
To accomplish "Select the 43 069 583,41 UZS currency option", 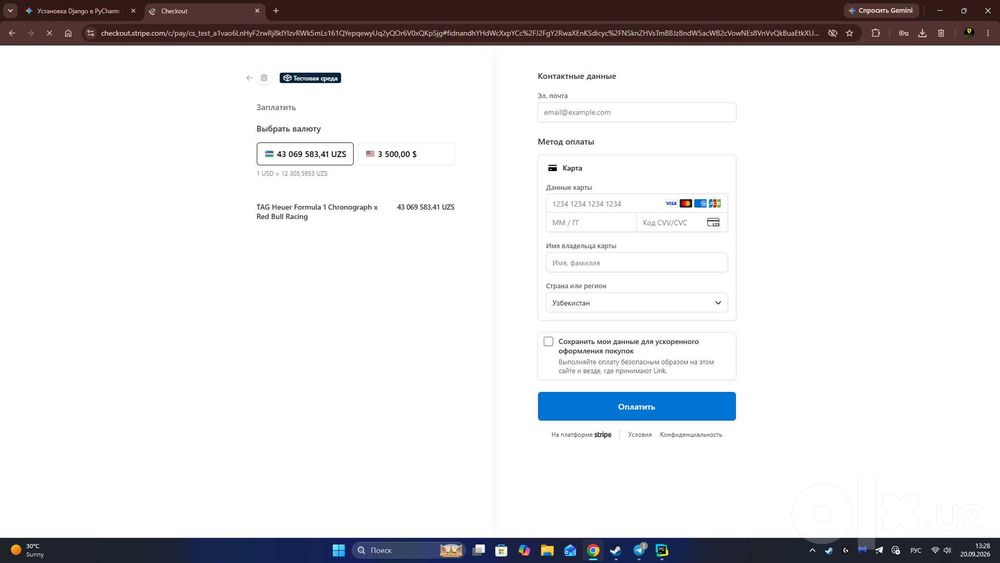I will (x=305, y=154).
